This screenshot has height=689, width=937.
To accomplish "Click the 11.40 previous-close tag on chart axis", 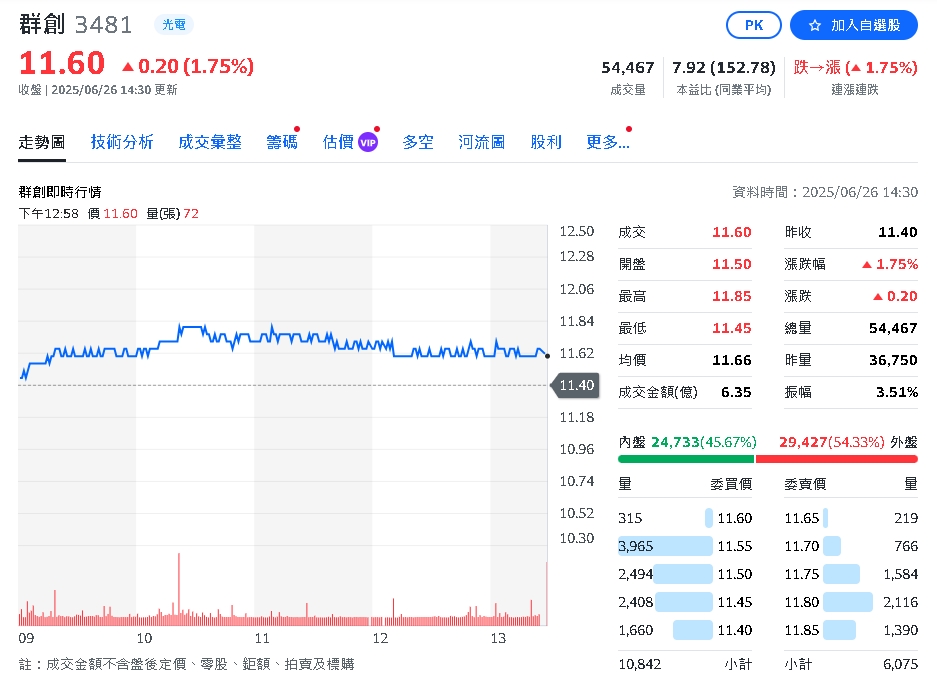I will [x=575, y=385].
